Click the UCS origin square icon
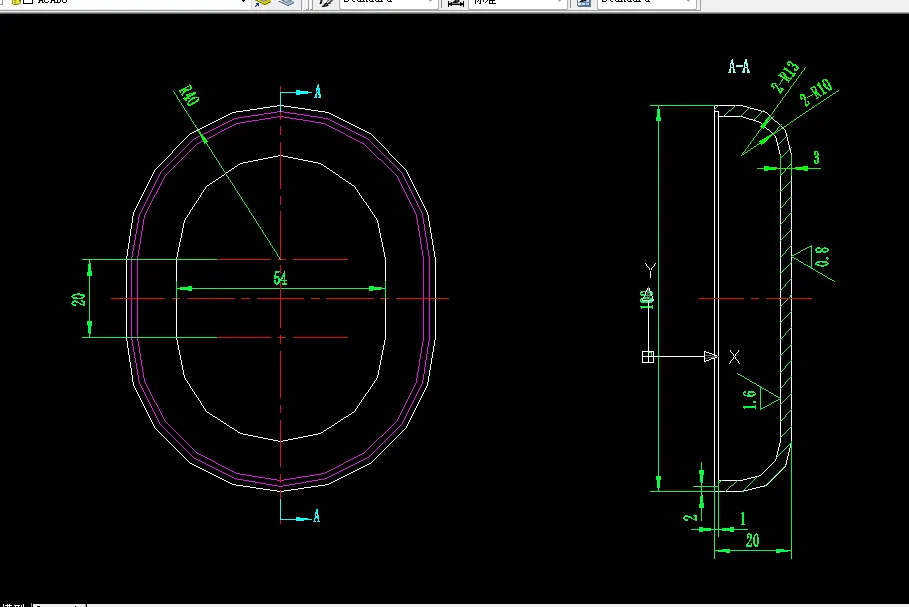Image resolution: width=909 pixels, height=607 pixels. click(648, 357)
